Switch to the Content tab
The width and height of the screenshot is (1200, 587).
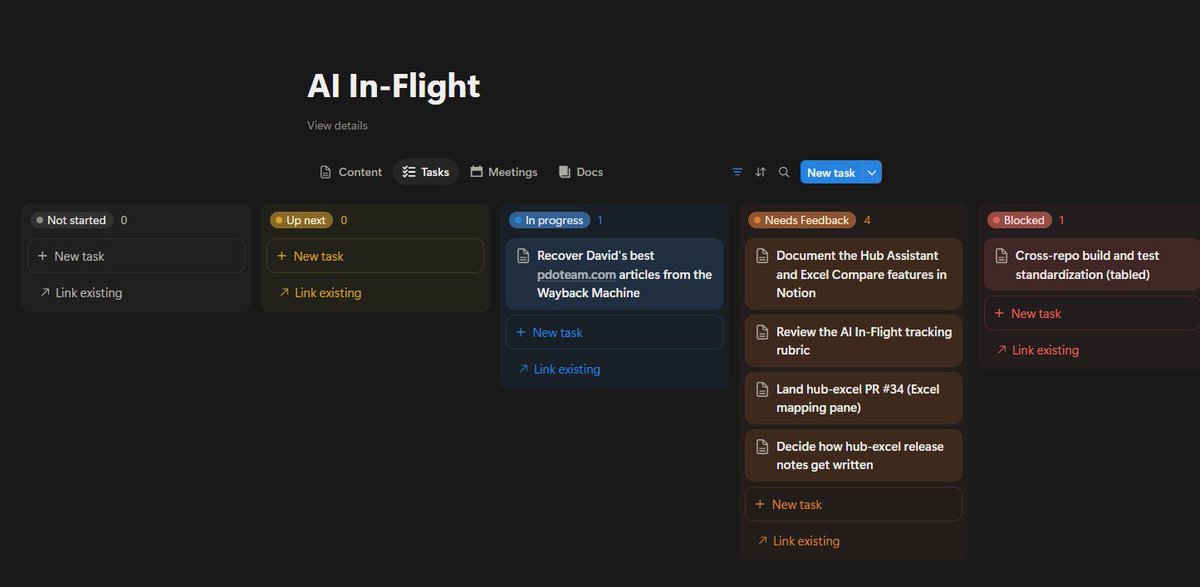pos(350,172)
